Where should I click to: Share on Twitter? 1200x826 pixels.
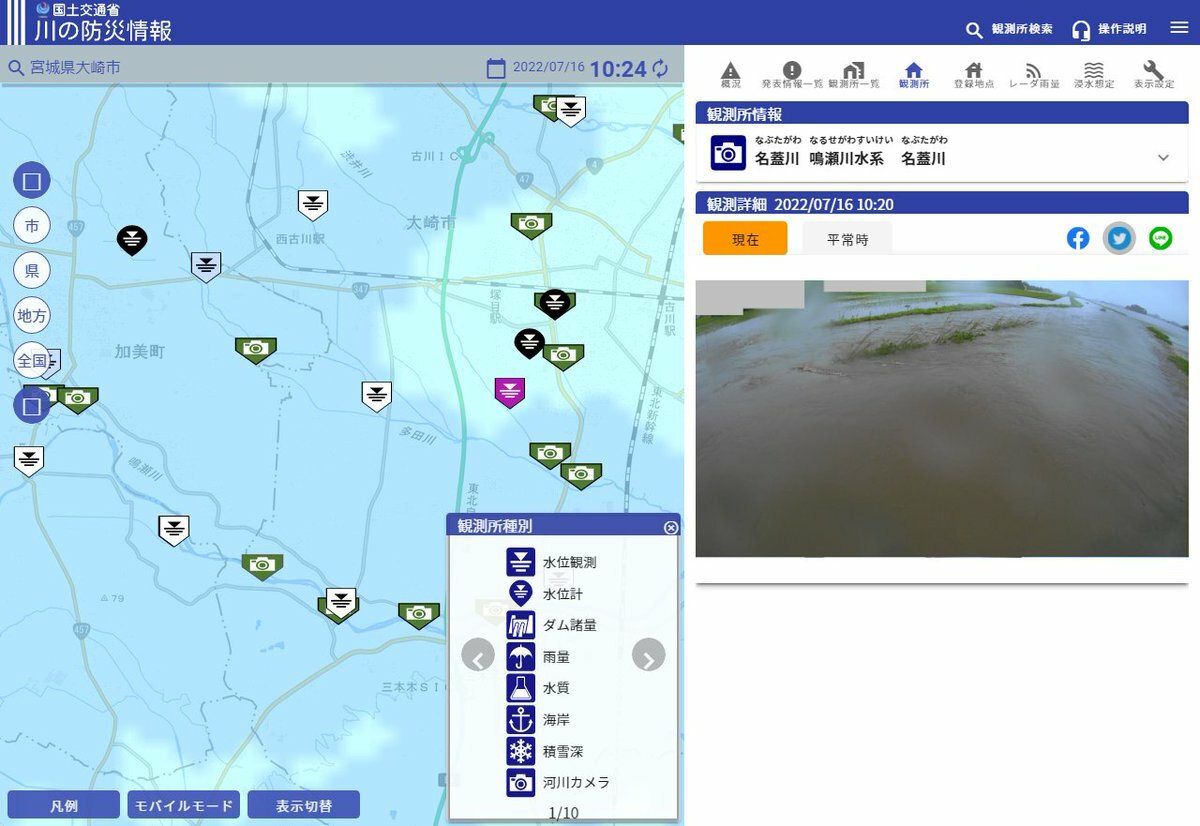[1119, 238]
